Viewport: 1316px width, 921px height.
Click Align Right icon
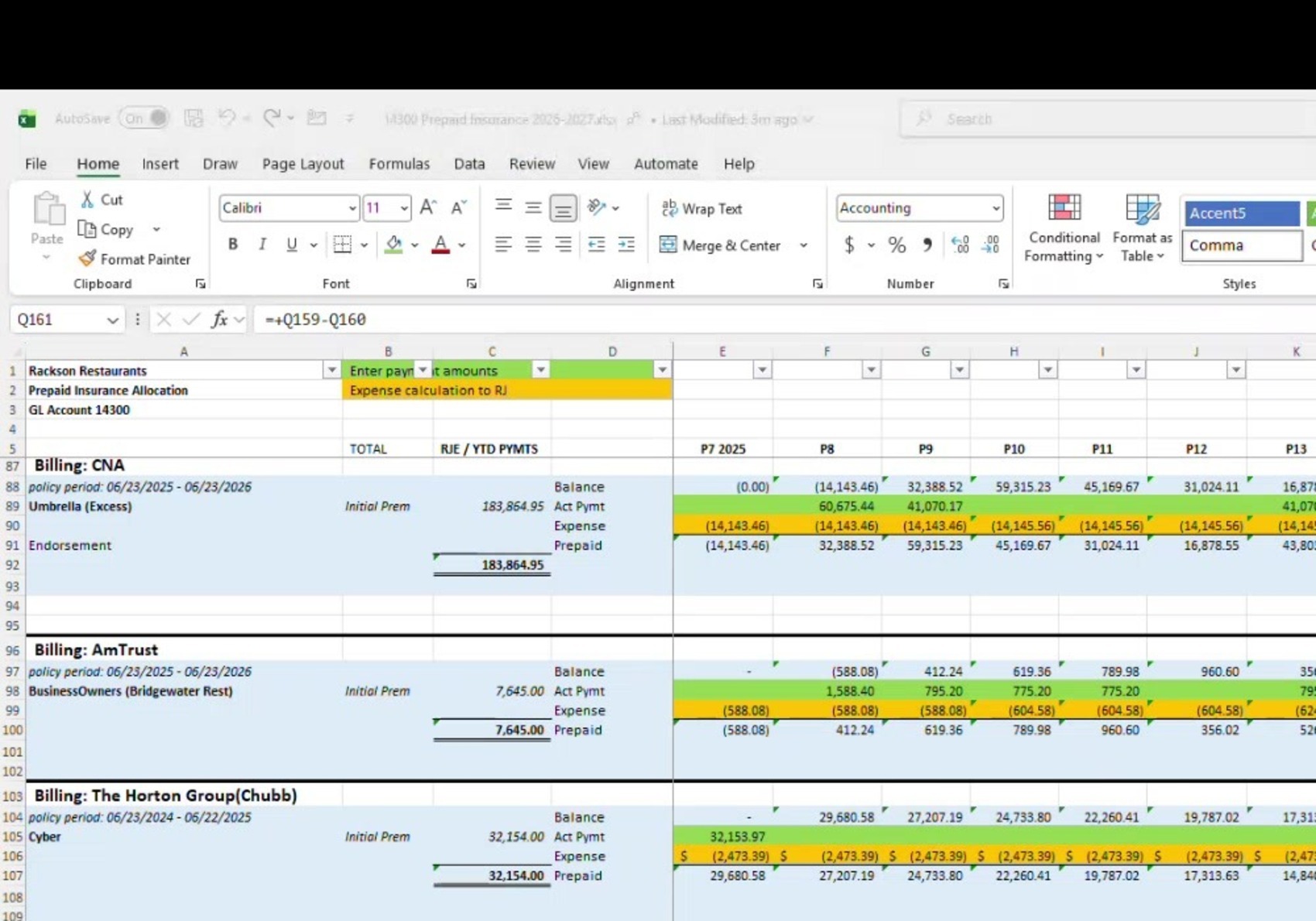(563, 245)
